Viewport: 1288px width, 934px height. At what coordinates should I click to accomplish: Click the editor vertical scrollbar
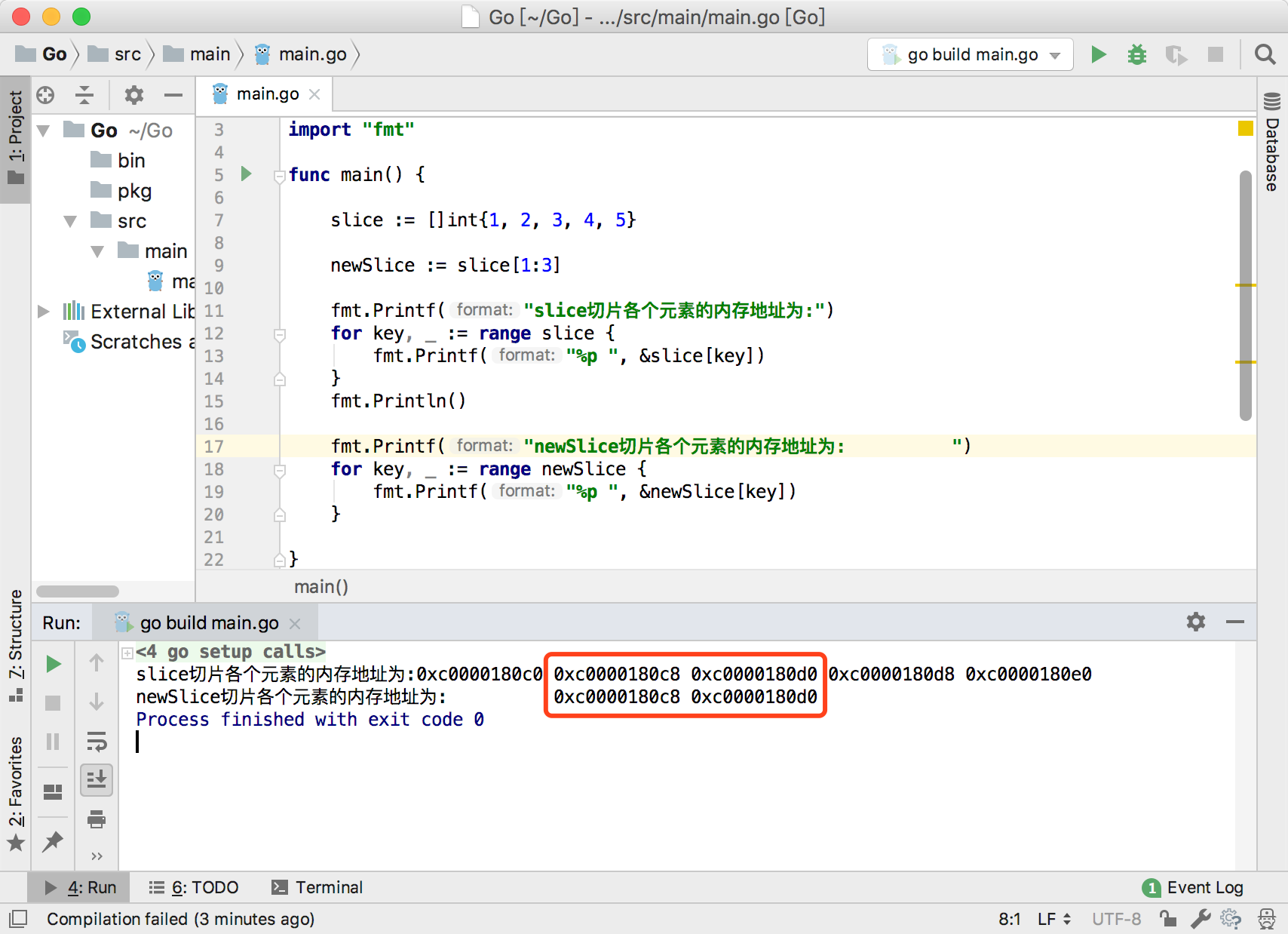(x=1245, y=294)
